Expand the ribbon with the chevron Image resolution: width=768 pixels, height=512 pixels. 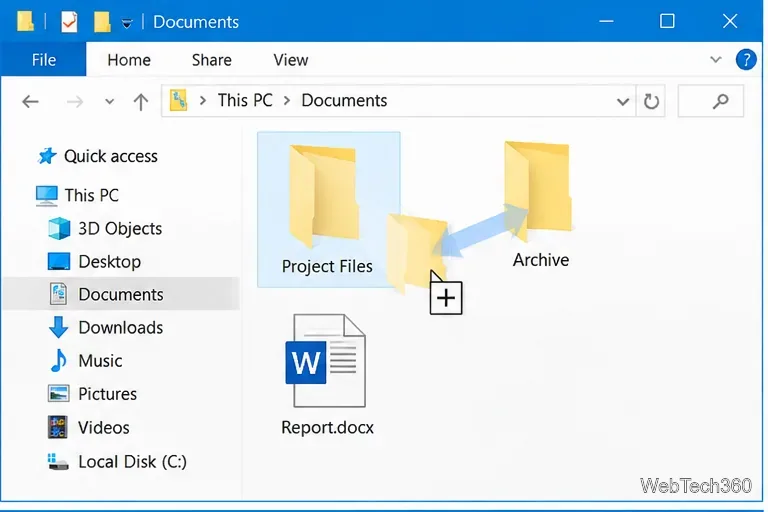tap(716, 60)
